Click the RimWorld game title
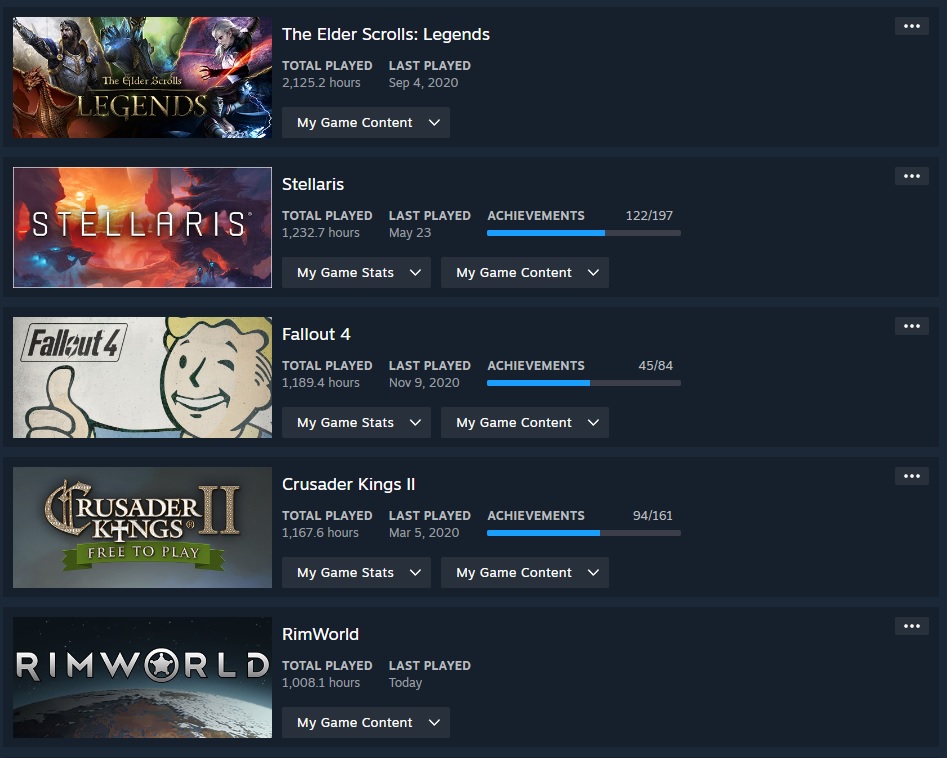The image size is (947, 758). click(x=320, y=634)
